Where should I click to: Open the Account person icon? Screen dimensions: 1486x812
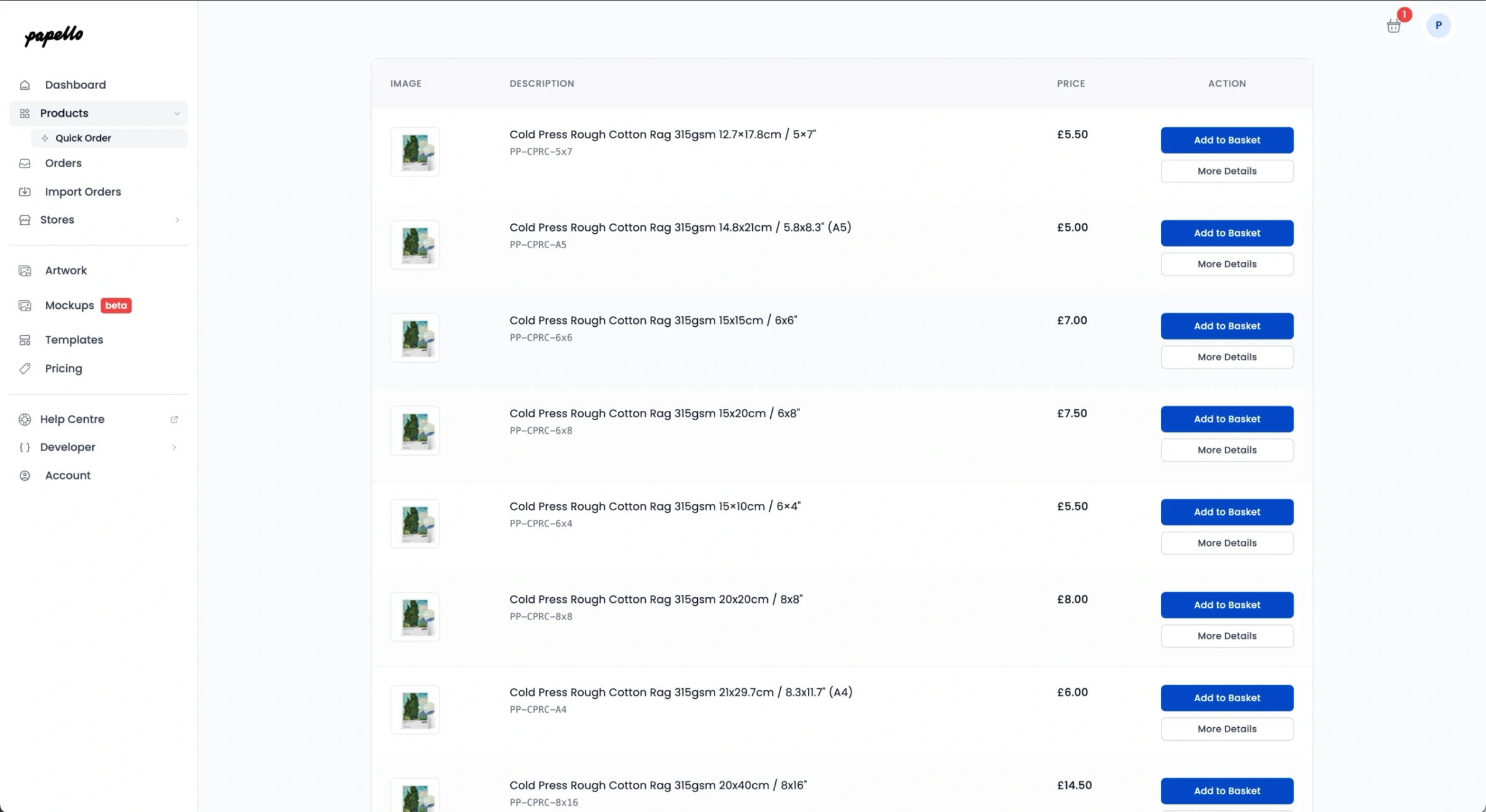click(x=25, y=475)
